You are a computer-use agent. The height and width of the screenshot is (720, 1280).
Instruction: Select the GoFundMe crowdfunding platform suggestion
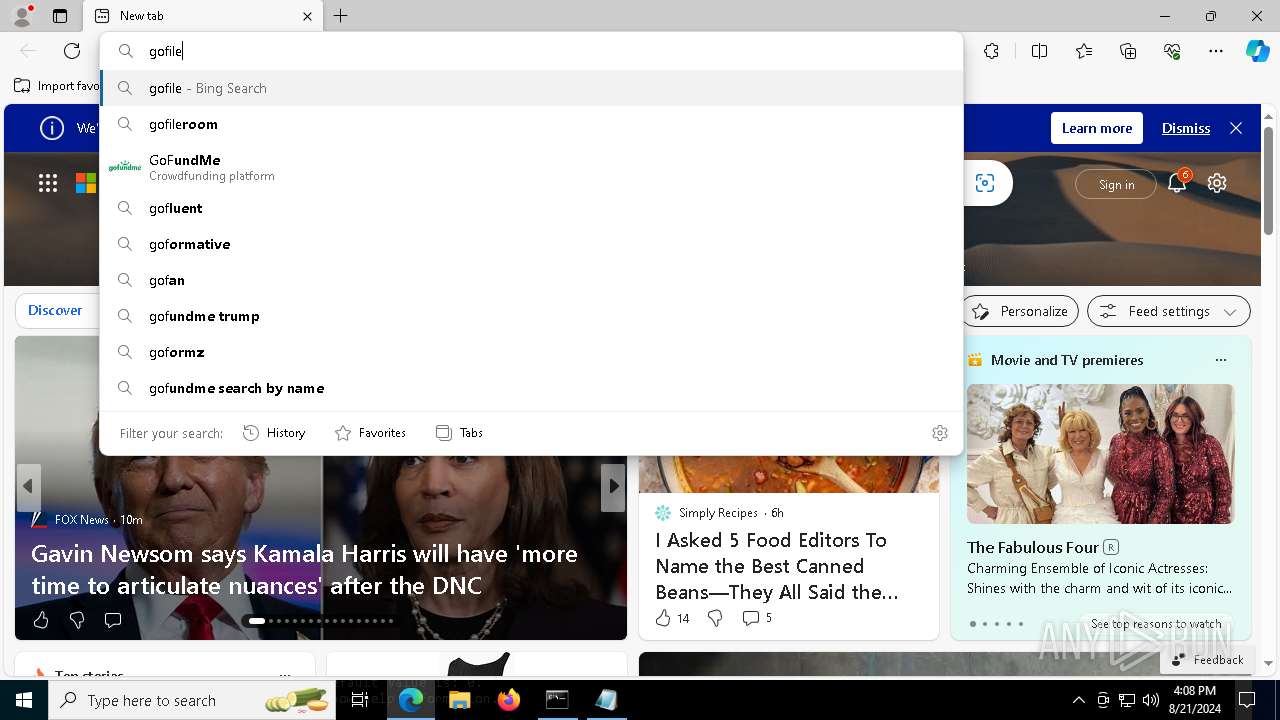(531, 167)
